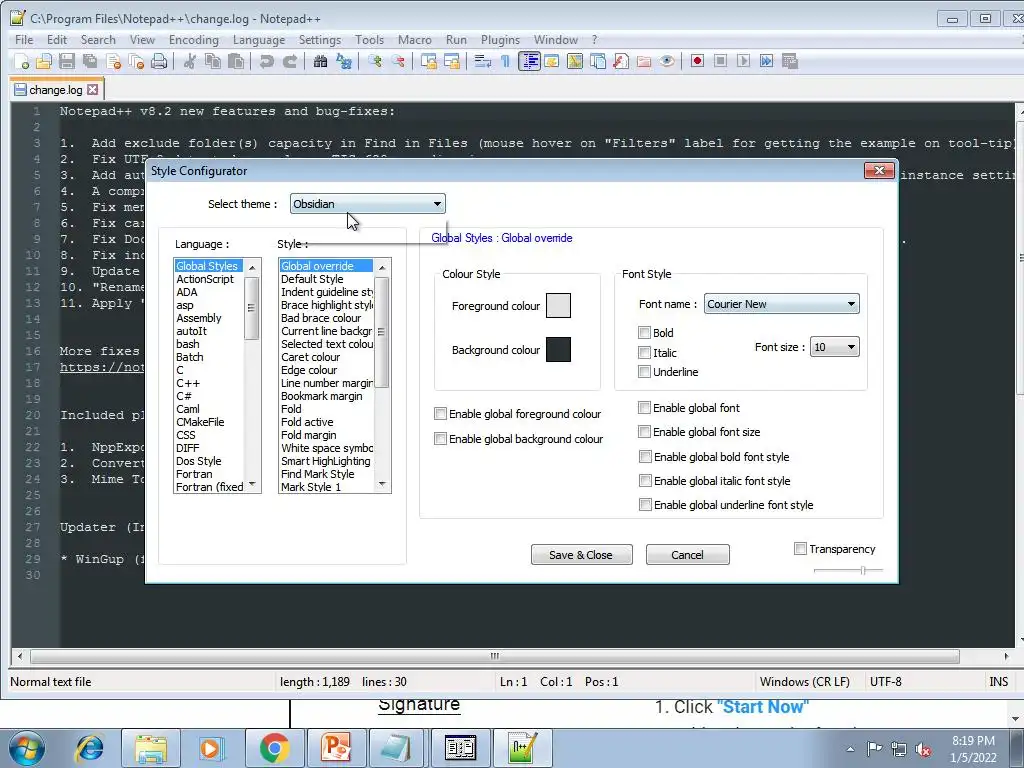
Task: Click the New file toolbar icon
Action: 22,61
